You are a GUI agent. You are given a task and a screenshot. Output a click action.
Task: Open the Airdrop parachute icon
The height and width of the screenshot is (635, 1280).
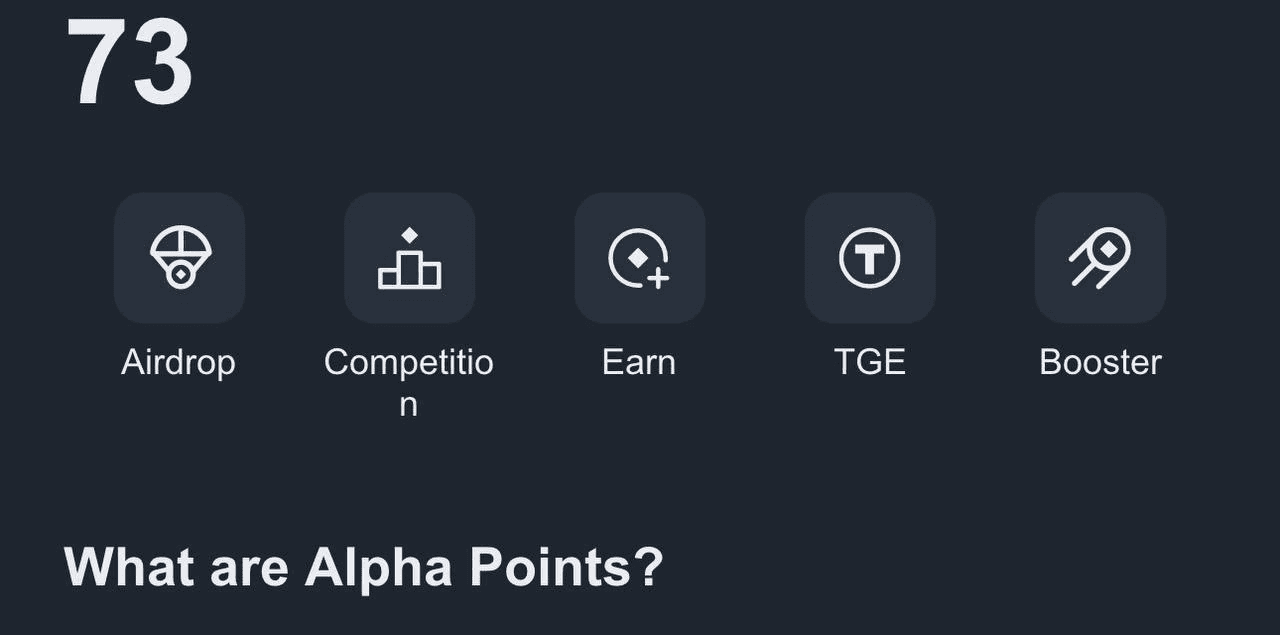(179, 258)
